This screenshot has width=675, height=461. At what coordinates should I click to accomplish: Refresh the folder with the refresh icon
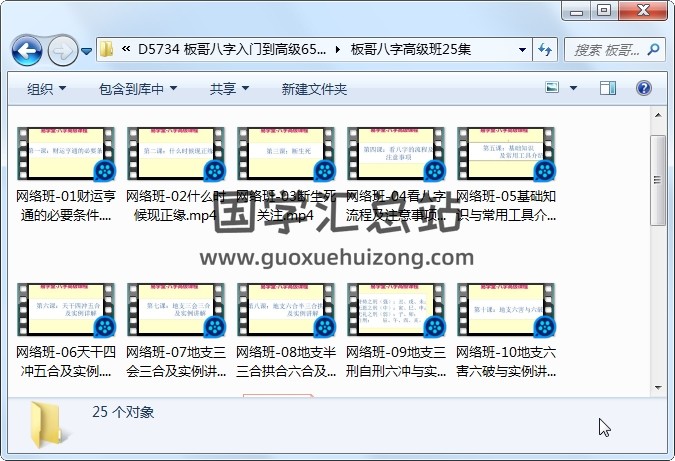pyautogui.click(x=545, y=50)
